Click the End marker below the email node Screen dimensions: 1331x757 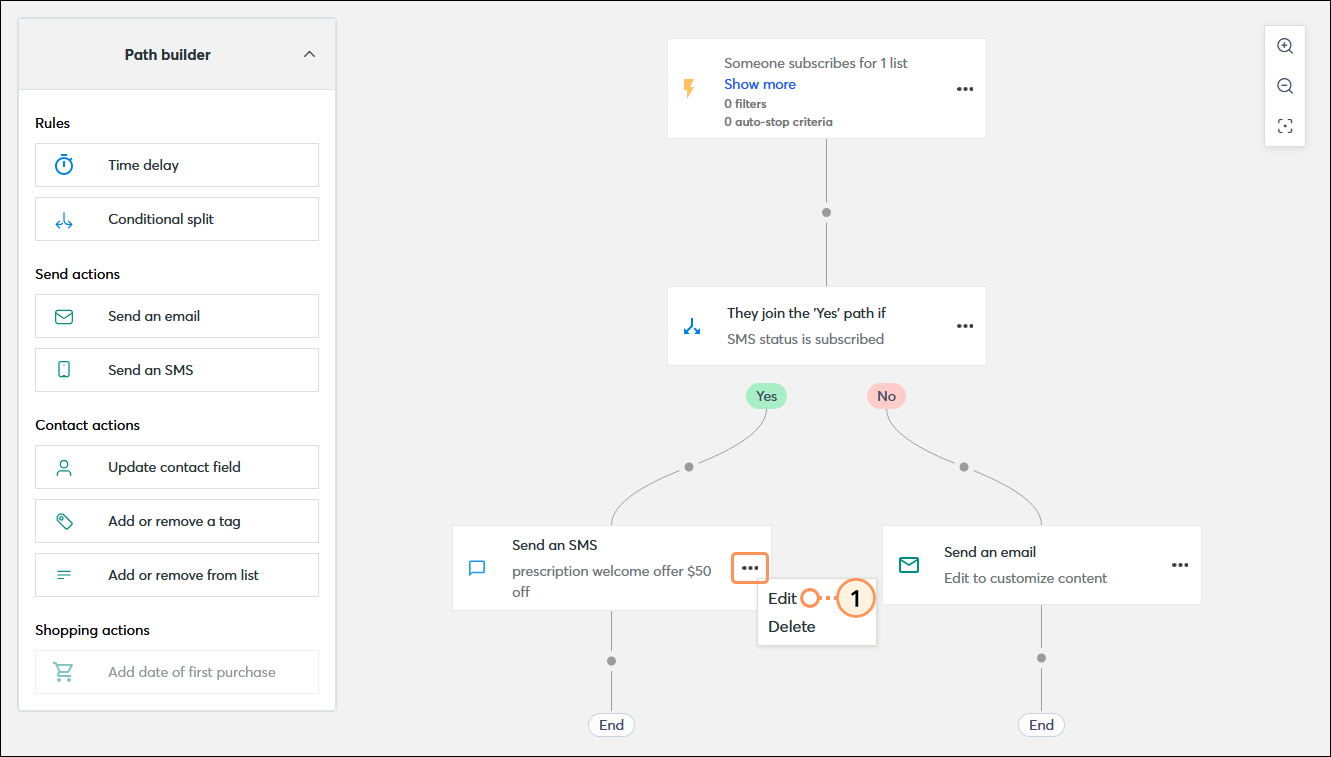point(1040,724)
